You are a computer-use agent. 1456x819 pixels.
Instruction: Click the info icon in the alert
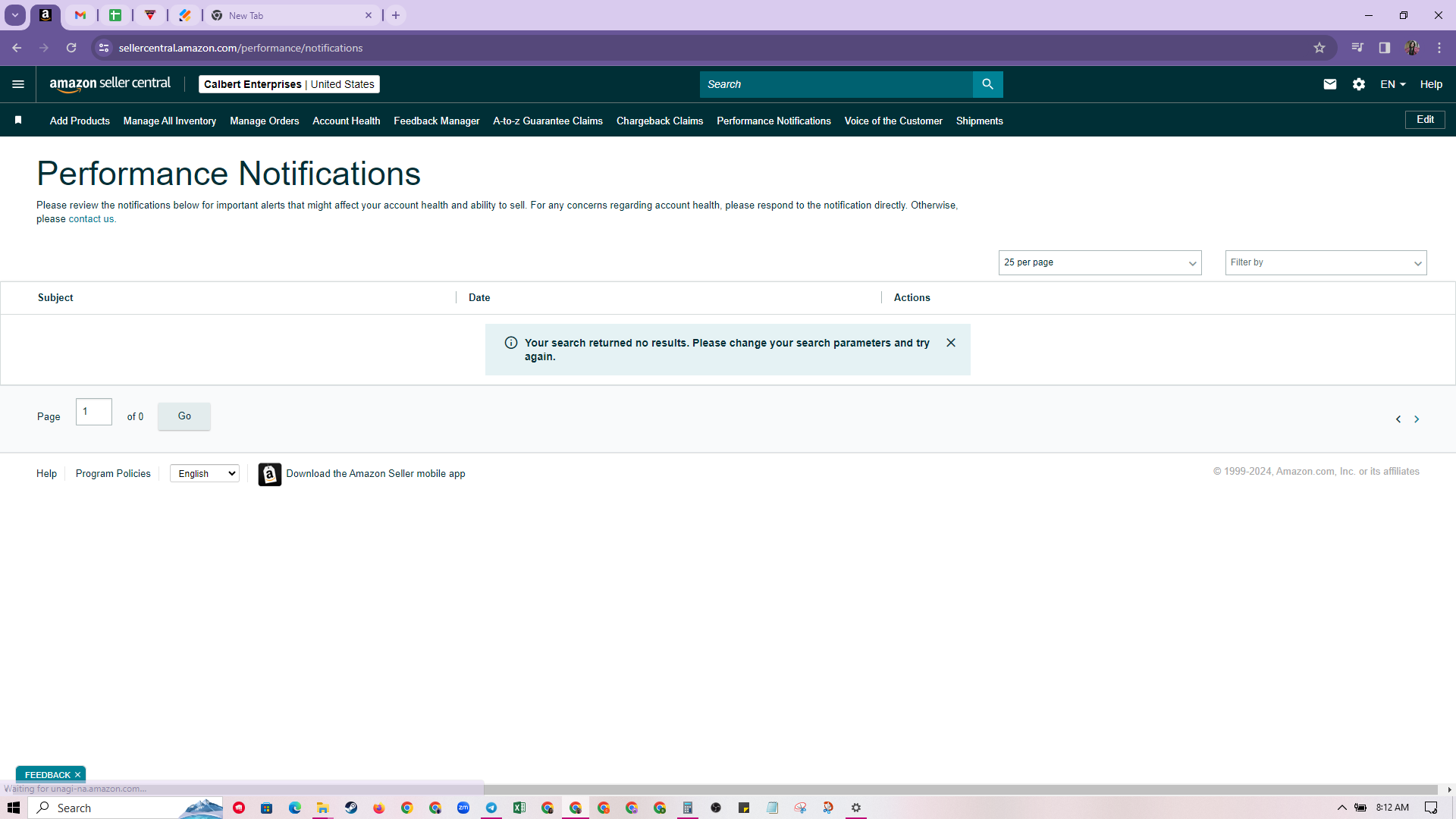pyautogui.click(x=511, y=343)
